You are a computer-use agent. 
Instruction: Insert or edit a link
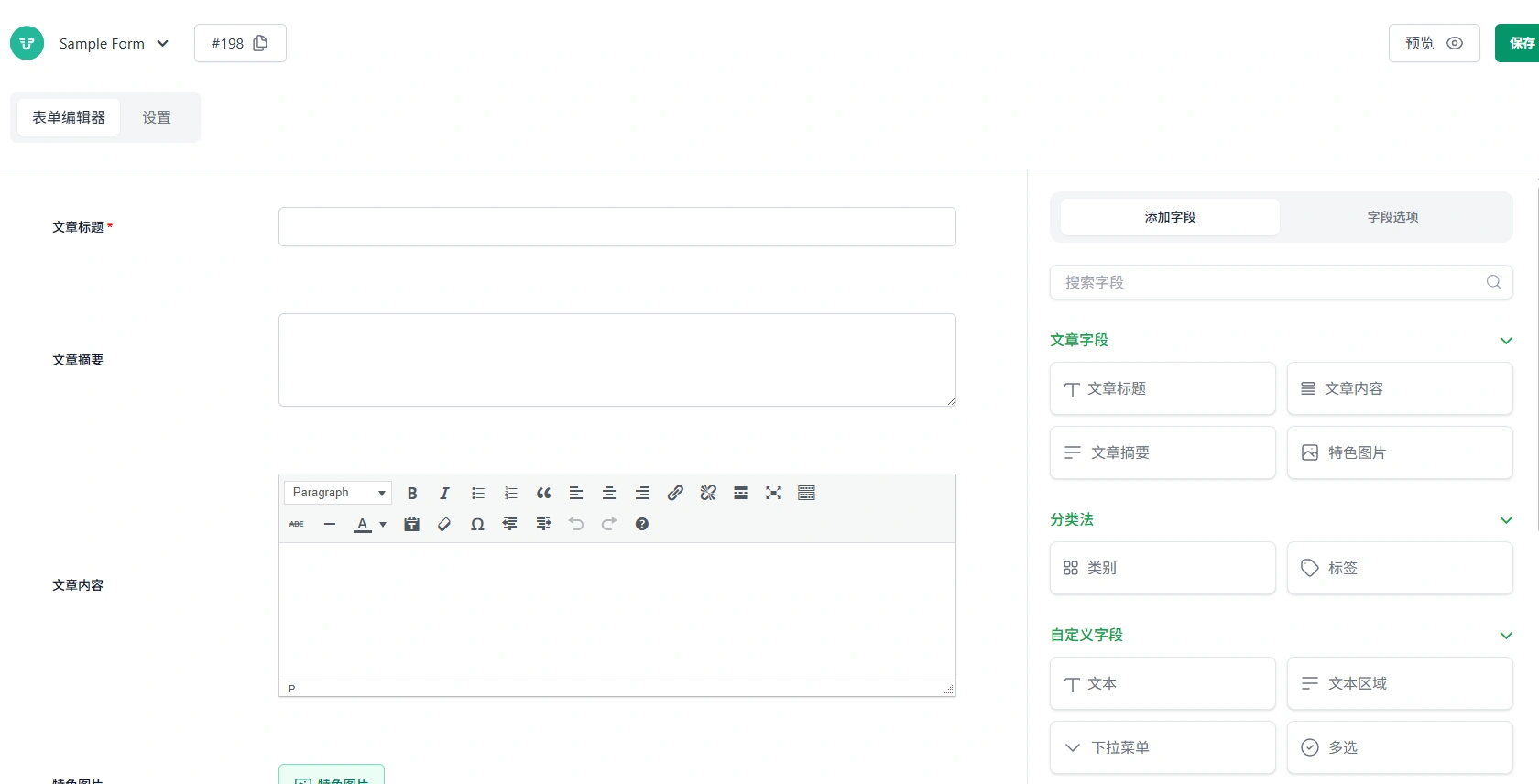click(675, 493)
